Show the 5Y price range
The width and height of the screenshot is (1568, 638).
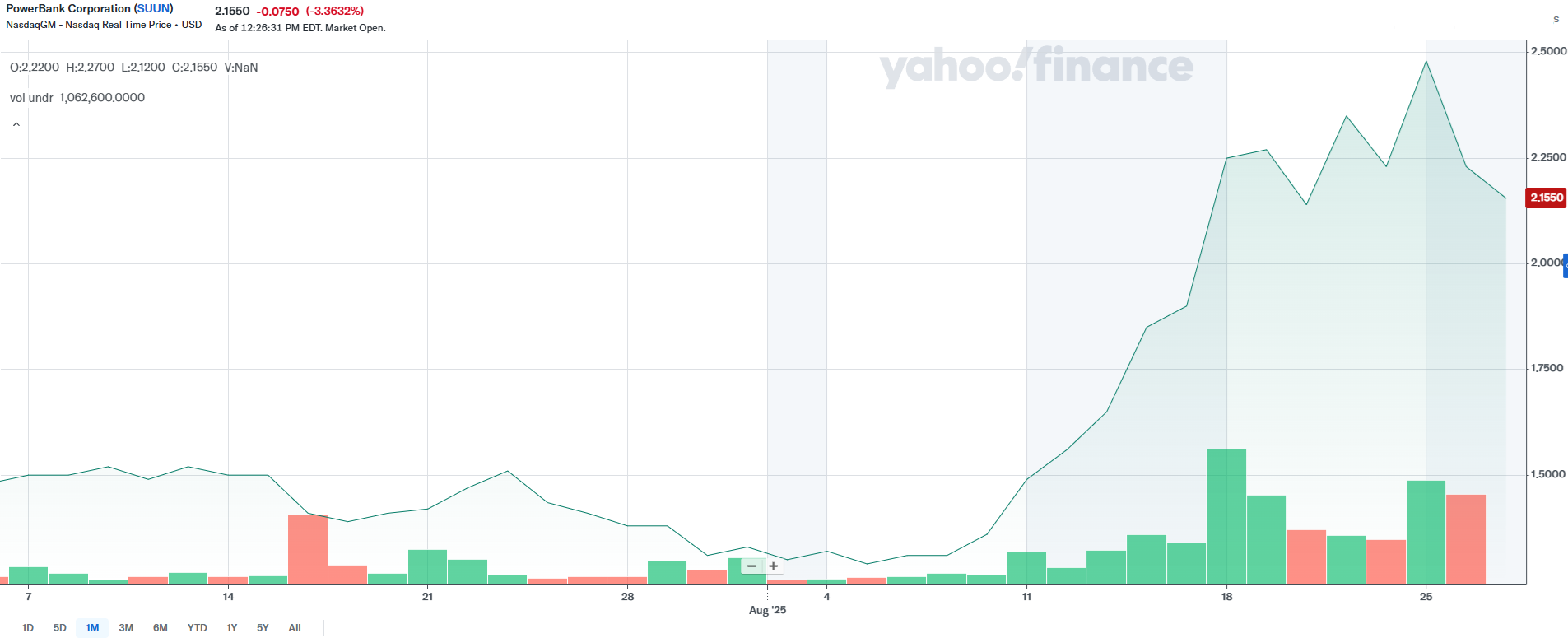click(x=263, y=628)
